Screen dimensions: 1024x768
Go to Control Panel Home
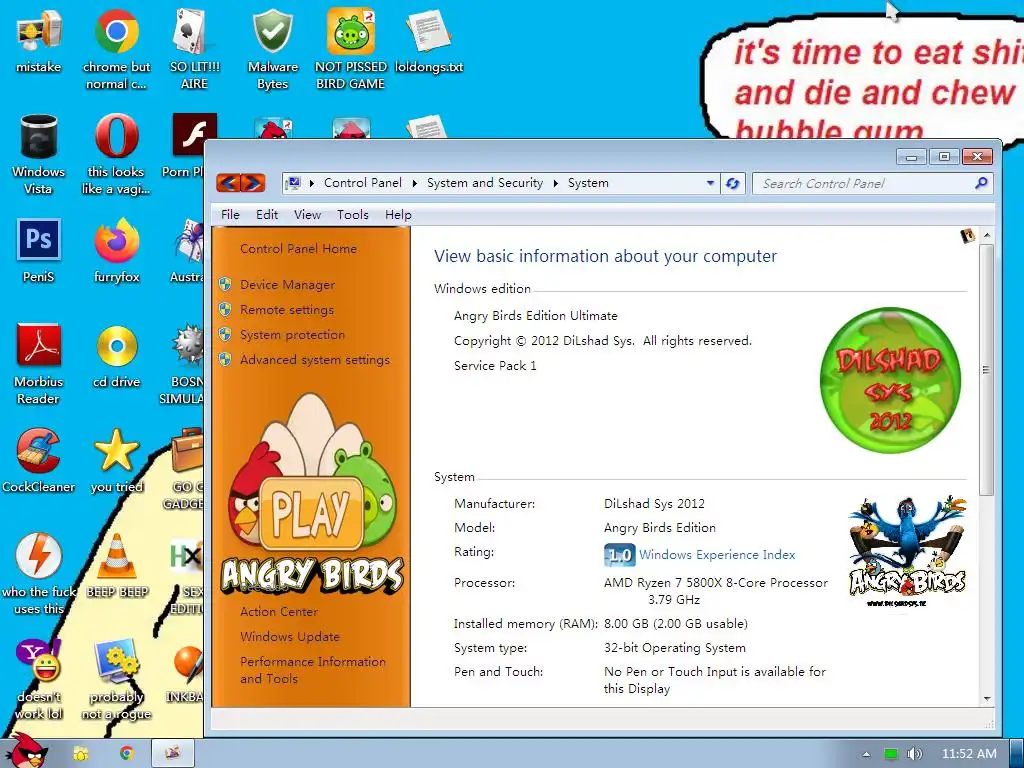click(298, 249)
